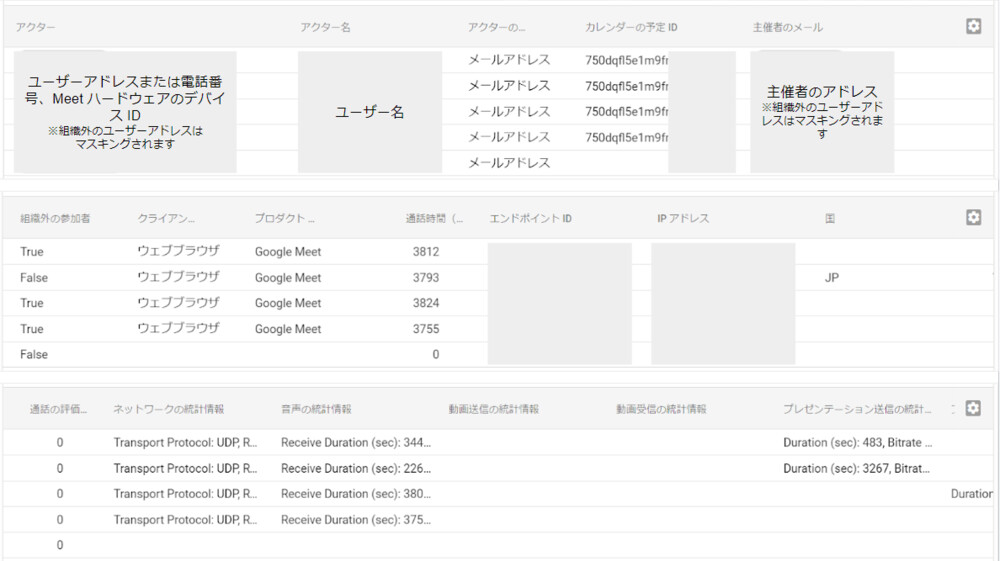Click the 音声の統計情報 column header
The image size is (1000, 561).
(316, 409)
